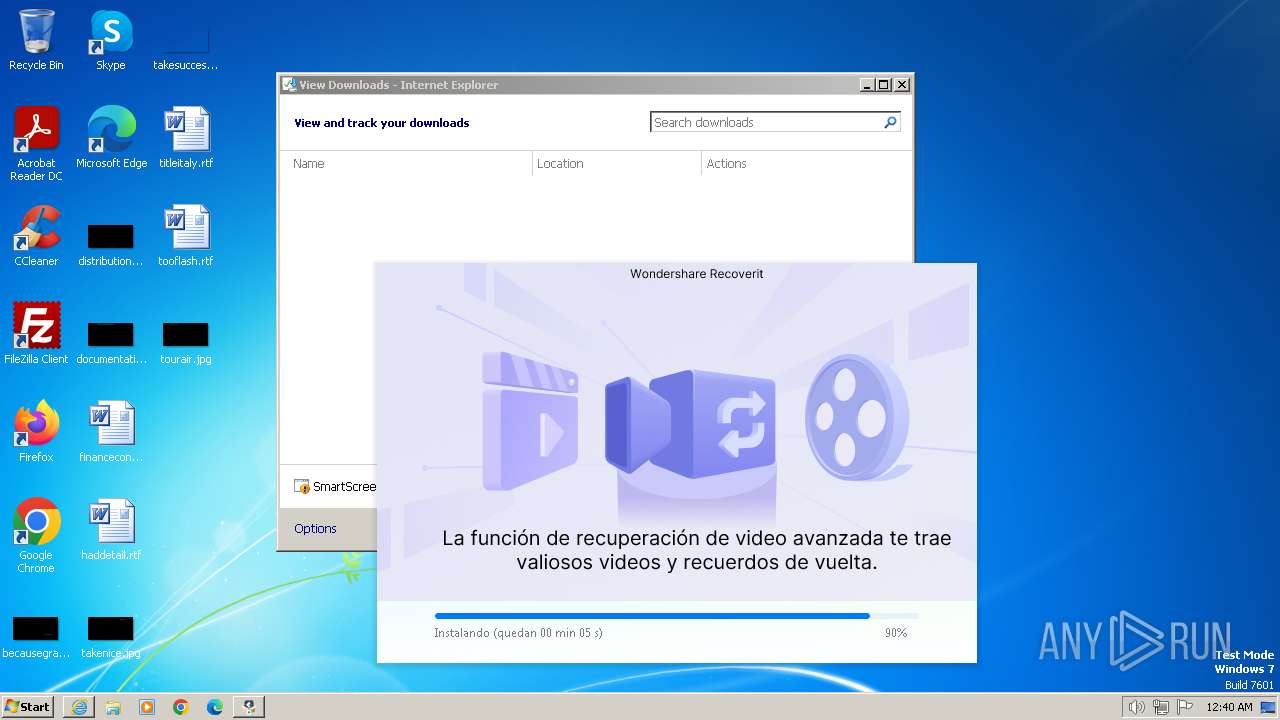The height and width of the screenshot is (720, 1280).
Task: Sort downloads by Location column
Action: 617,163
